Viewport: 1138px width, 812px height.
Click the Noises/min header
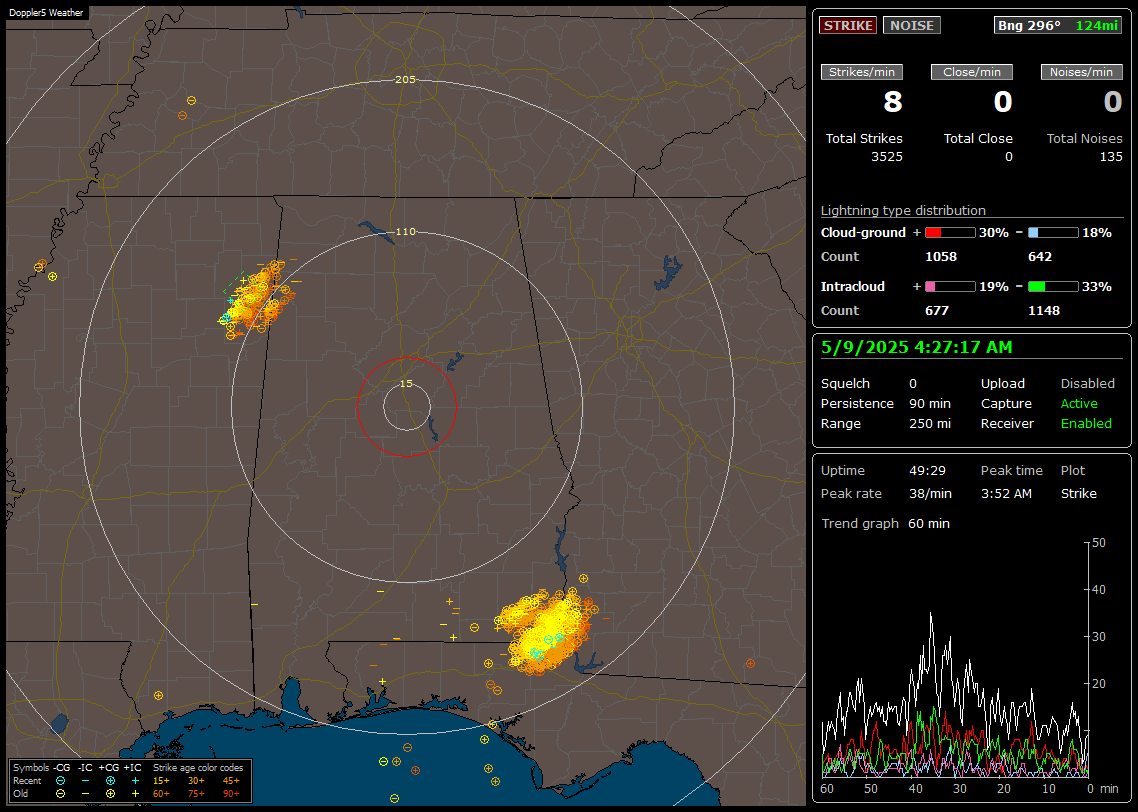point(1081,72)
